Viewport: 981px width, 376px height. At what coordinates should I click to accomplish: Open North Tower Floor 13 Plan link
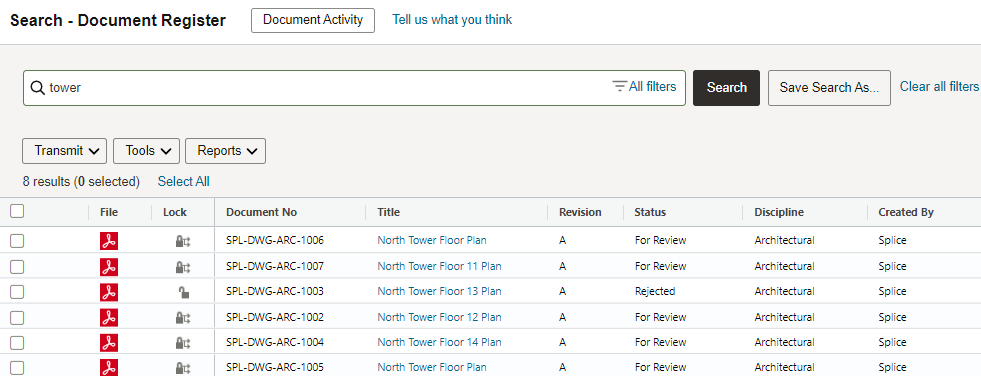(x=439, y=292)
